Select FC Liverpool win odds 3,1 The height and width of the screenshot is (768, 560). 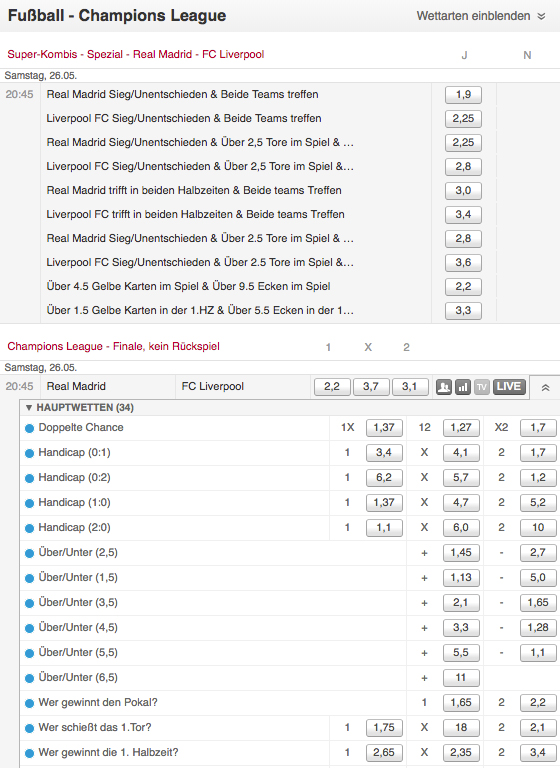click(x=410, y=386)
